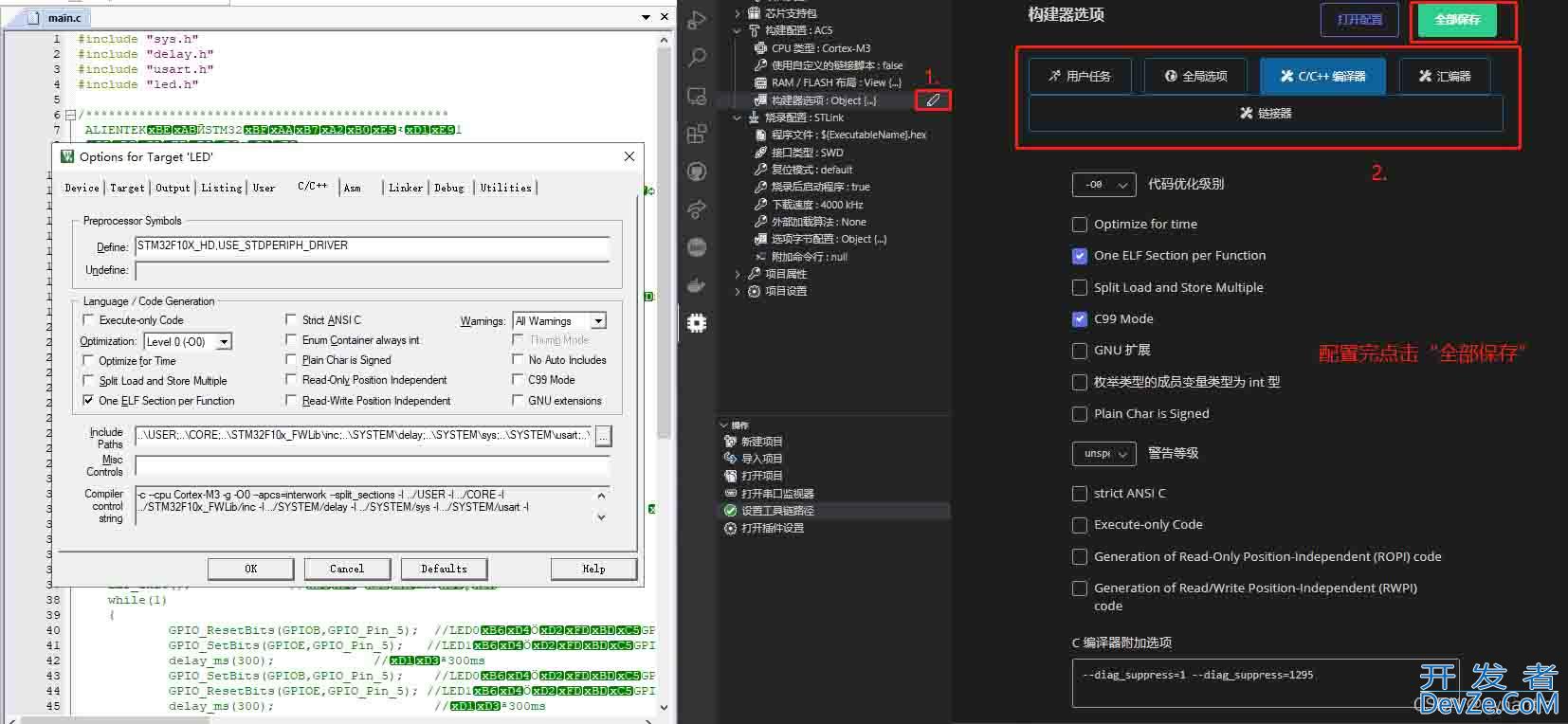Click the C 编译器附加选项 text box

click(1265, 683)
